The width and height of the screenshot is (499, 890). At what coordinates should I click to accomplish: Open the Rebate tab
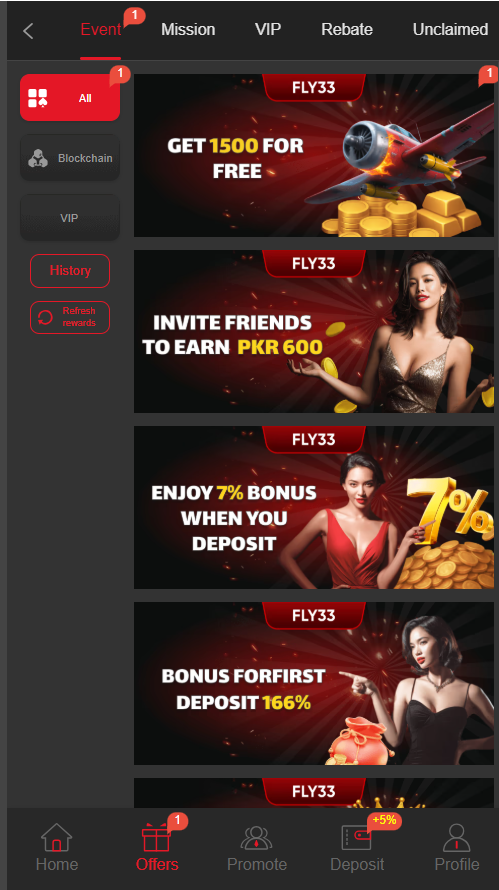tap(347, 30)
